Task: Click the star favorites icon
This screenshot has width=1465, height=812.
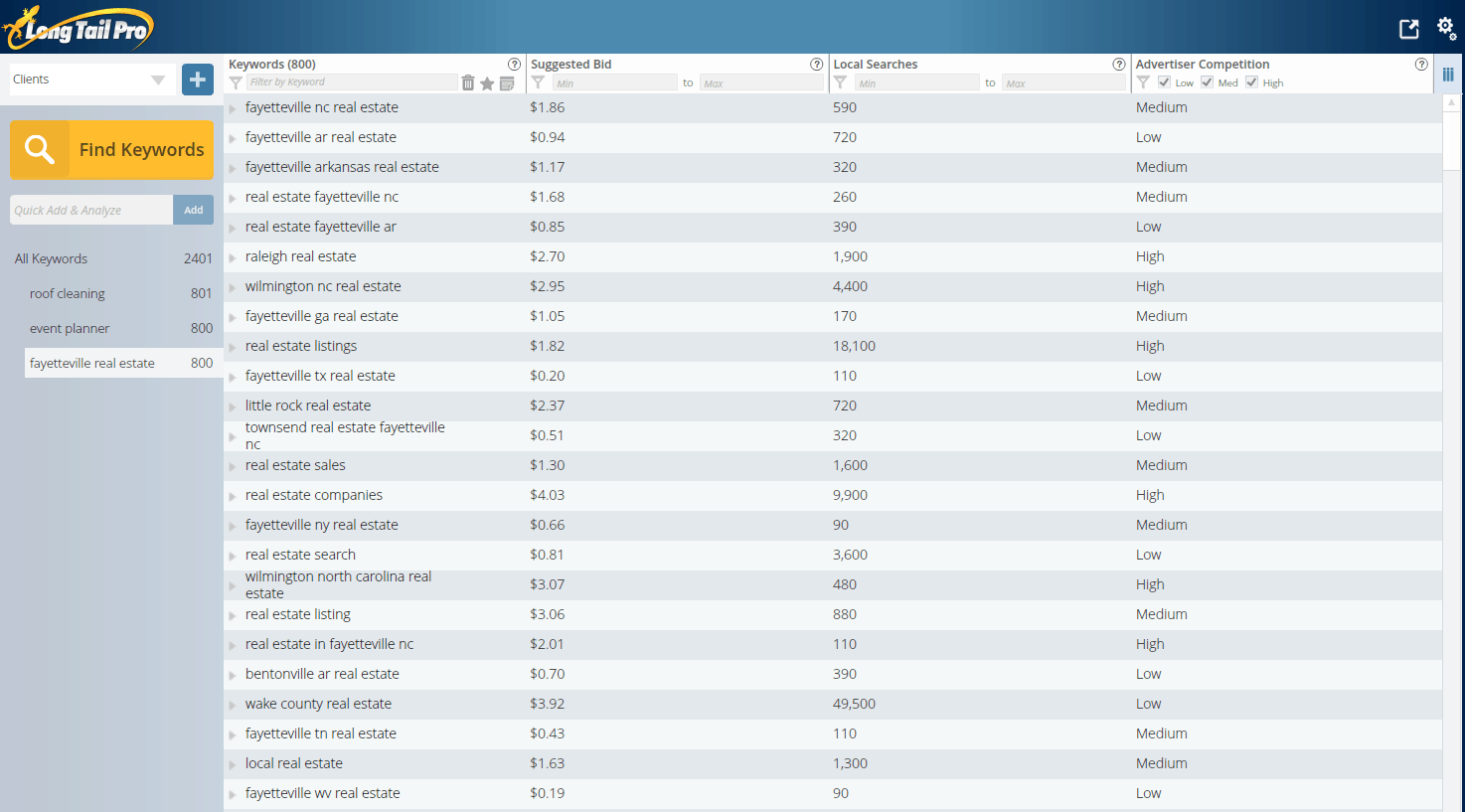Action: (x=487, y=83)
